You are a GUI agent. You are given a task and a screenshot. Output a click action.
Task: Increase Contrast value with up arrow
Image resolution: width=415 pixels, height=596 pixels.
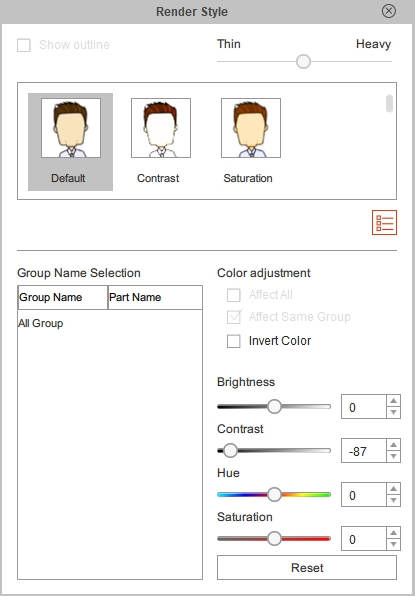pos(393,445)
